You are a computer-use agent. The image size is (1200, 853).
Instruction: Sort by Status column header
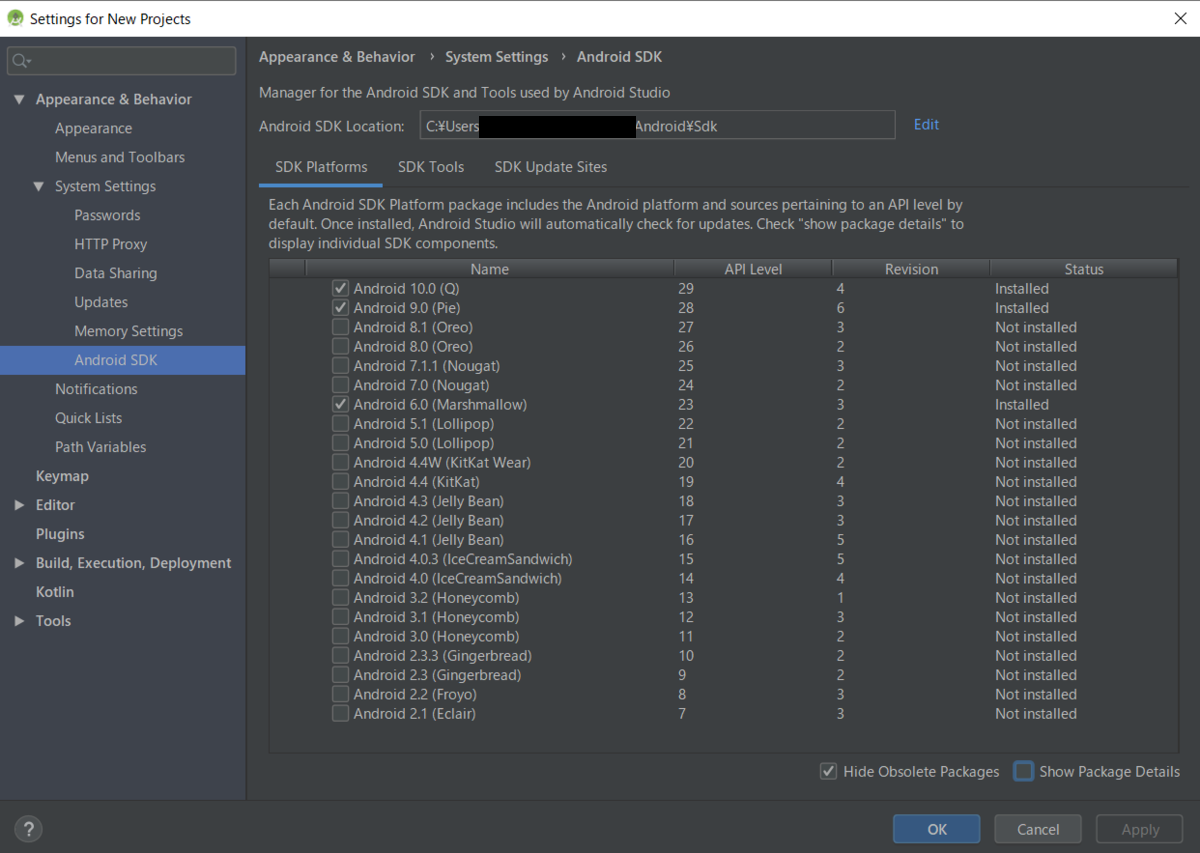coord(1084,269)
